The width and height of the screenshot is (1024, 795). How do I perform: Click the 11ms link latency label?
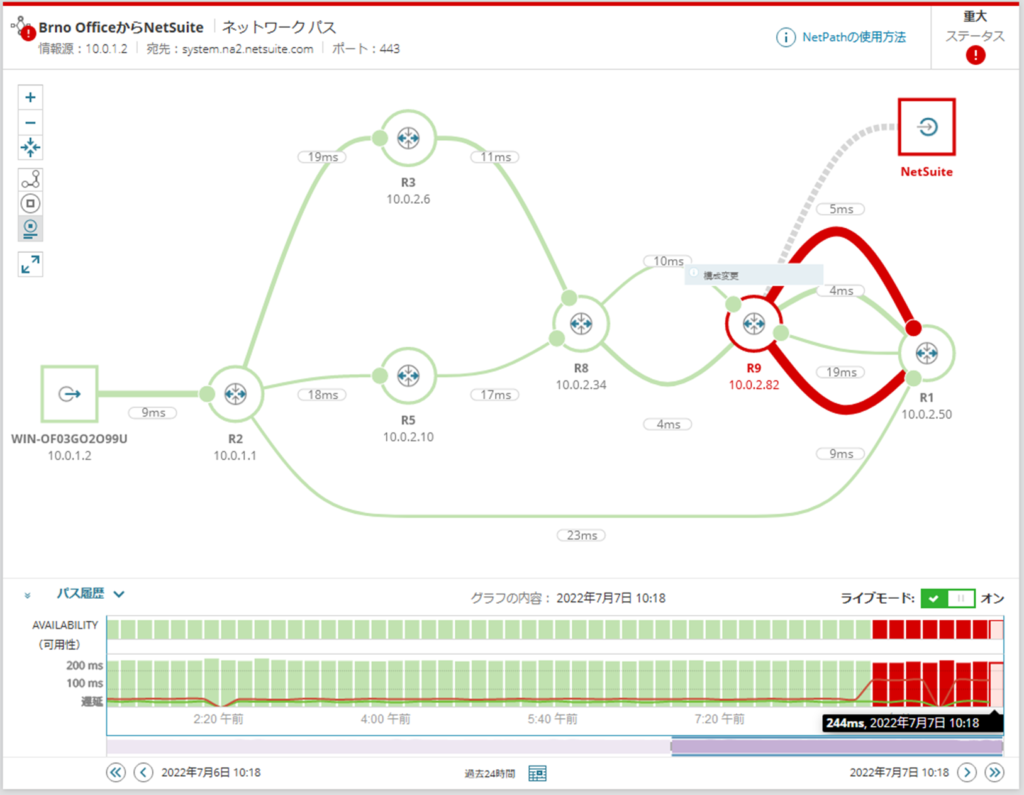click(495, 157)
